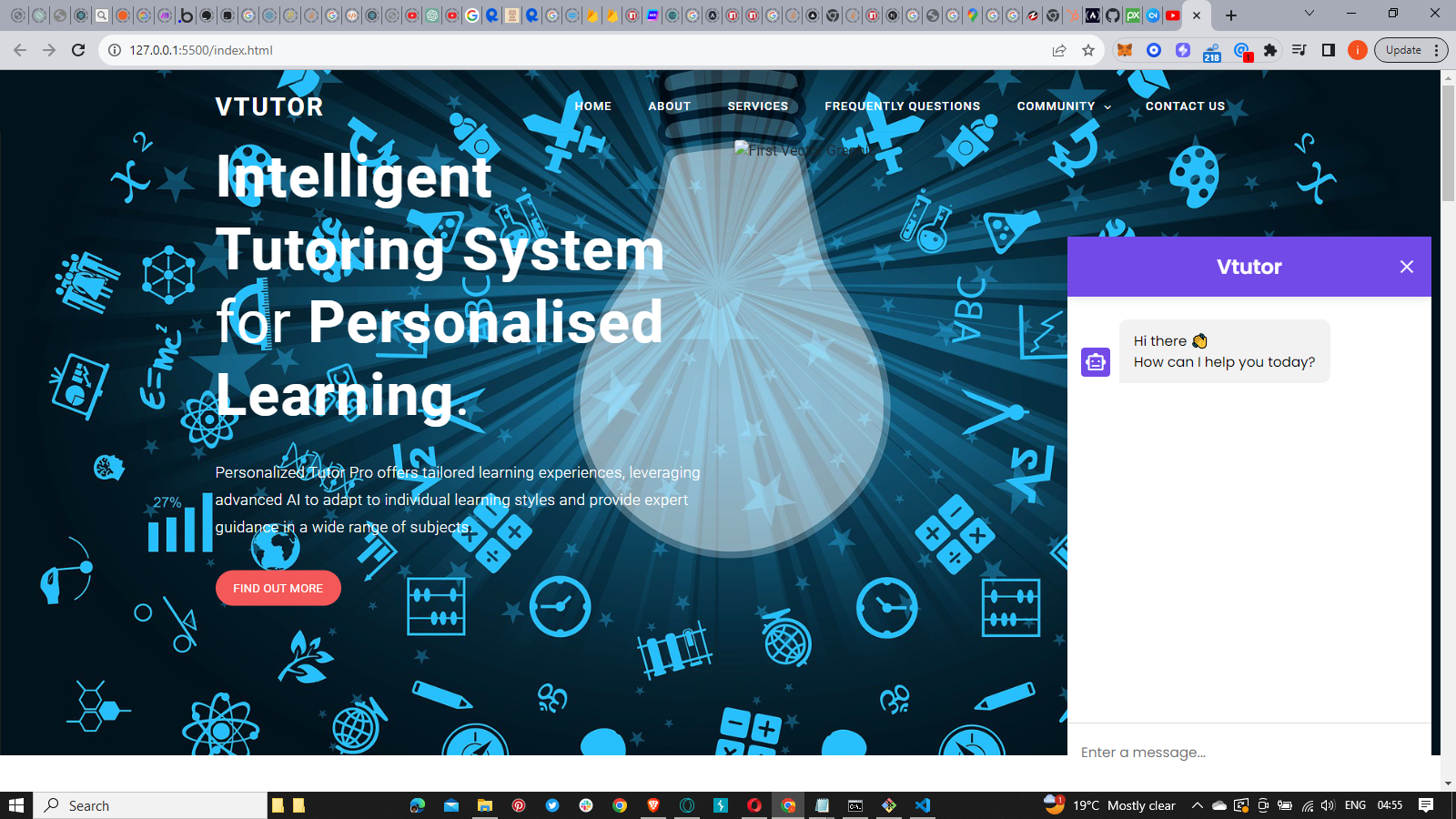Click the taskbar Search box
Screen dimensions: 1456x819
[151, 805]
